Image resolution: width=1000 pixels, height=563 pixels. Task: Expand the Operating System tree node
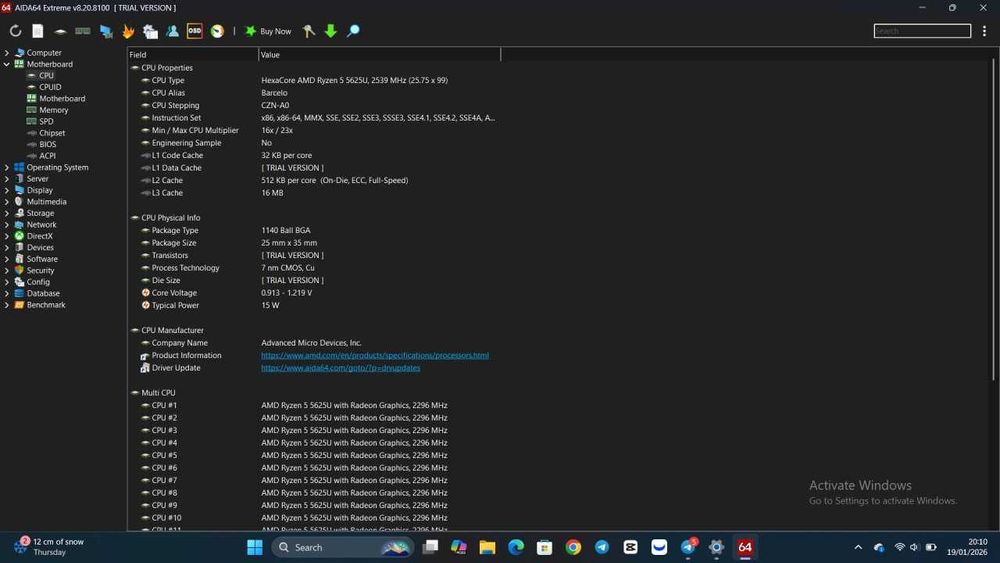point(7,168)
